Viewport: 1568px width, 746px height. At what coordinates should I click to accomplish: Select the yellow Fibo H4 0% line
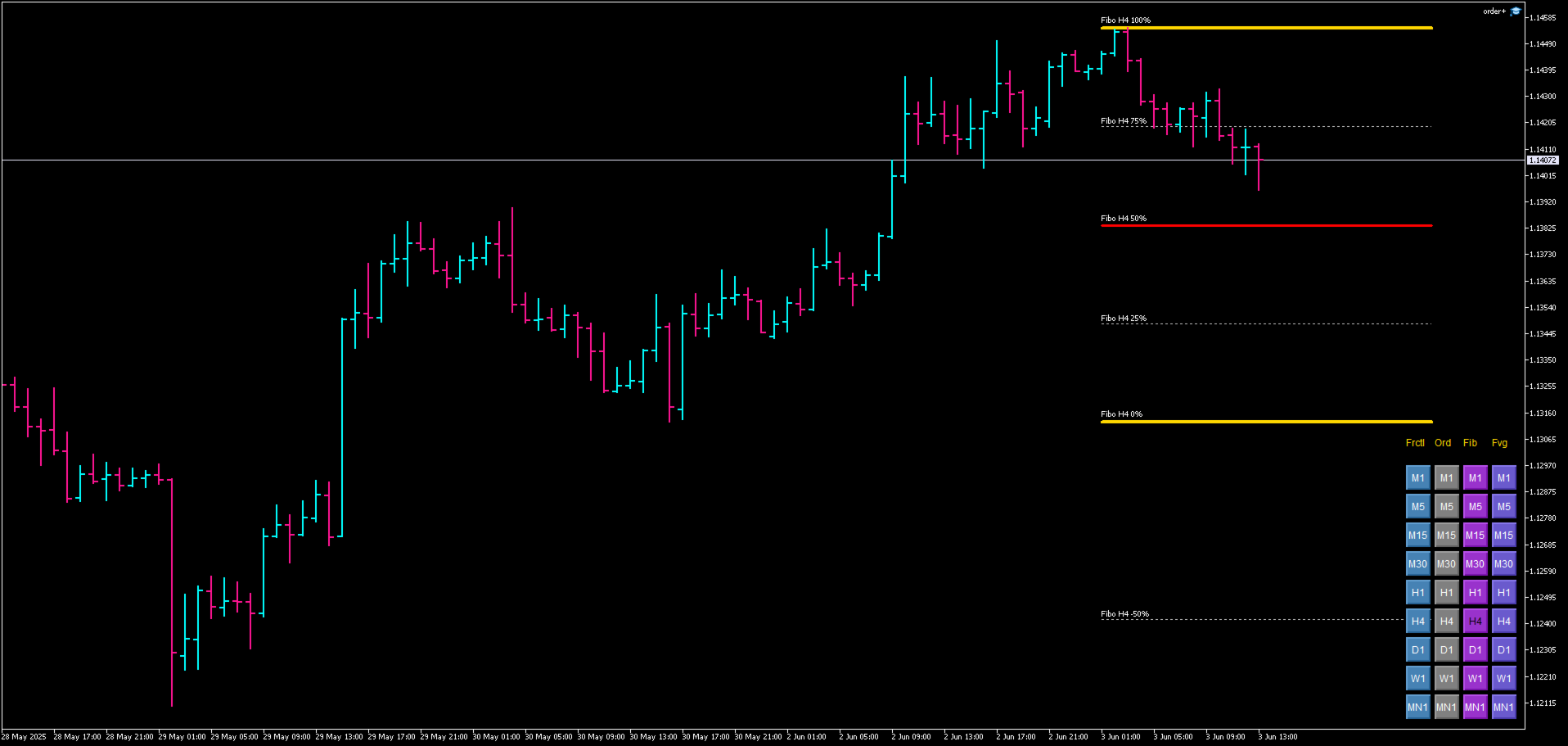(x=1266, y=422)
